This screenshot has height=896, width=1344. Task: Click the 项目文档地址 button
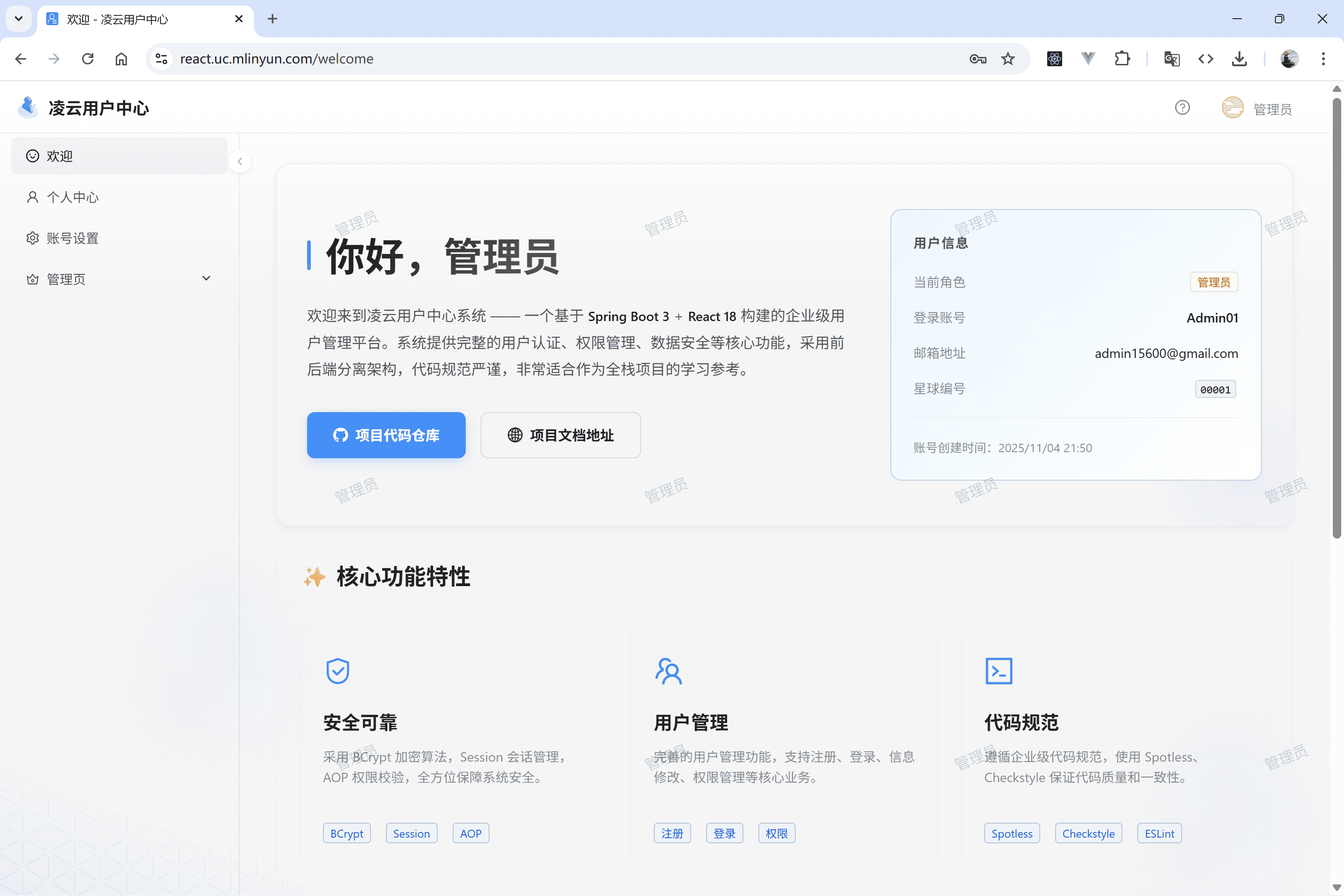(x=560, y=435)
